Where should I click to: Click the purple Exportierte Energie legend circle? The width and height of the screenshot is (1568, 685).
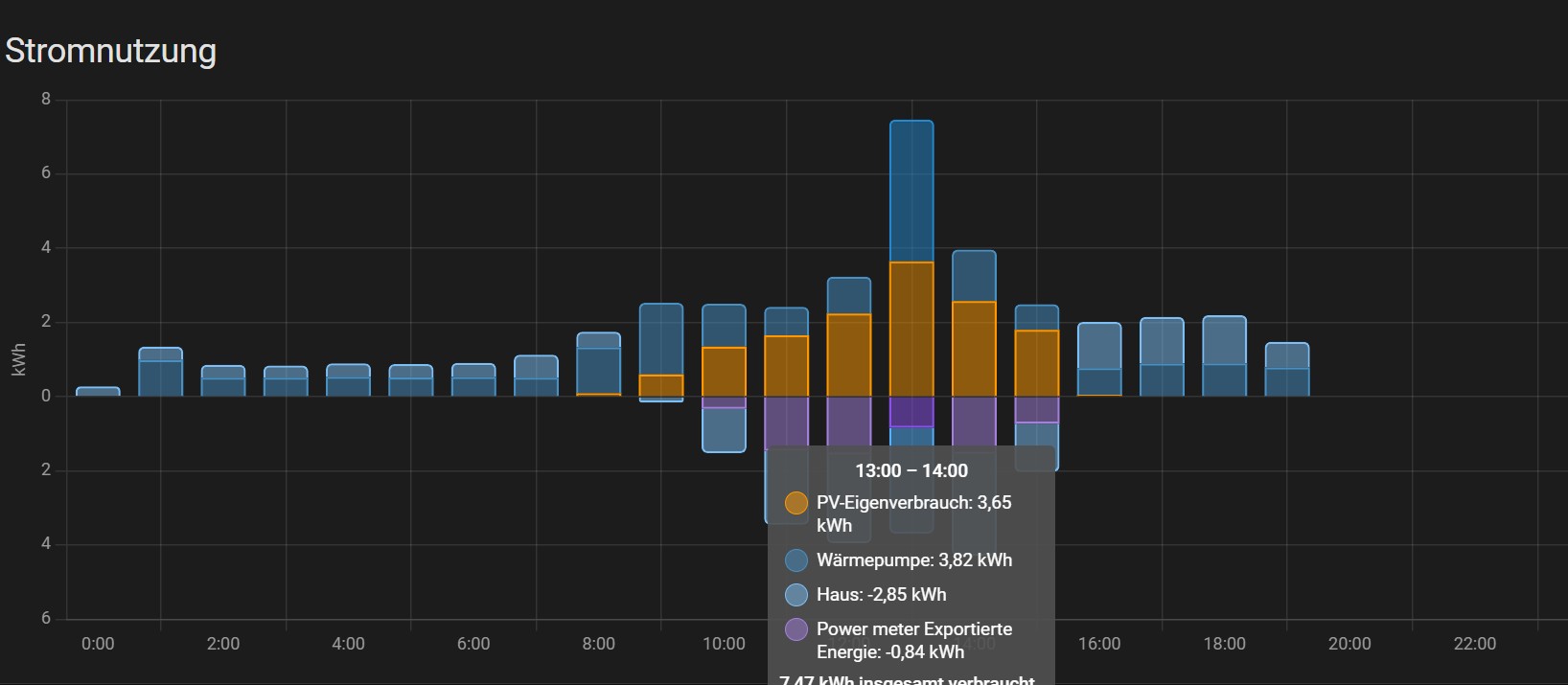(796, 629)
